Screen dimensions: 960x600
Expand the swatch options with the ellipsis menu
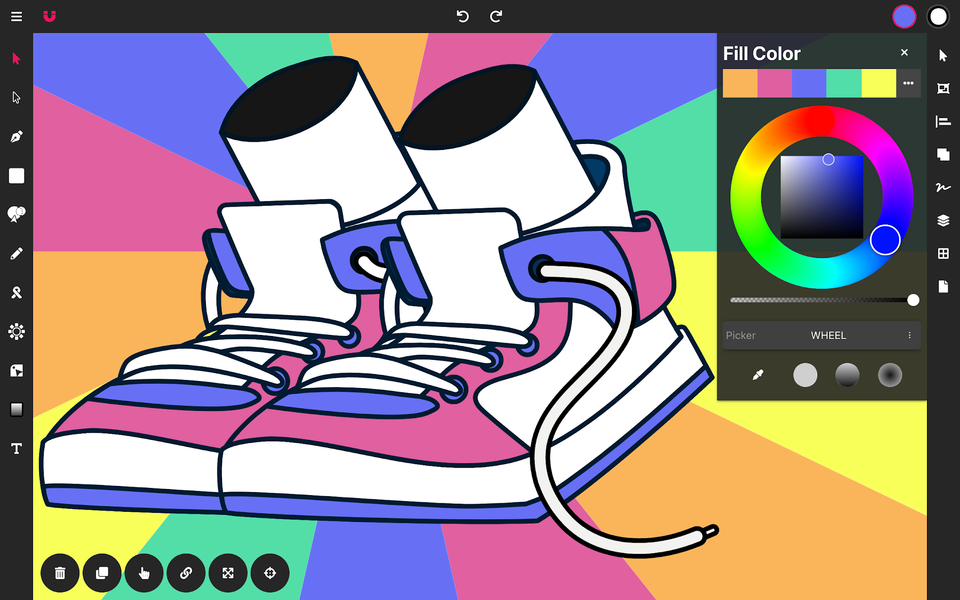pyautogui.click(x=908, y=83)
